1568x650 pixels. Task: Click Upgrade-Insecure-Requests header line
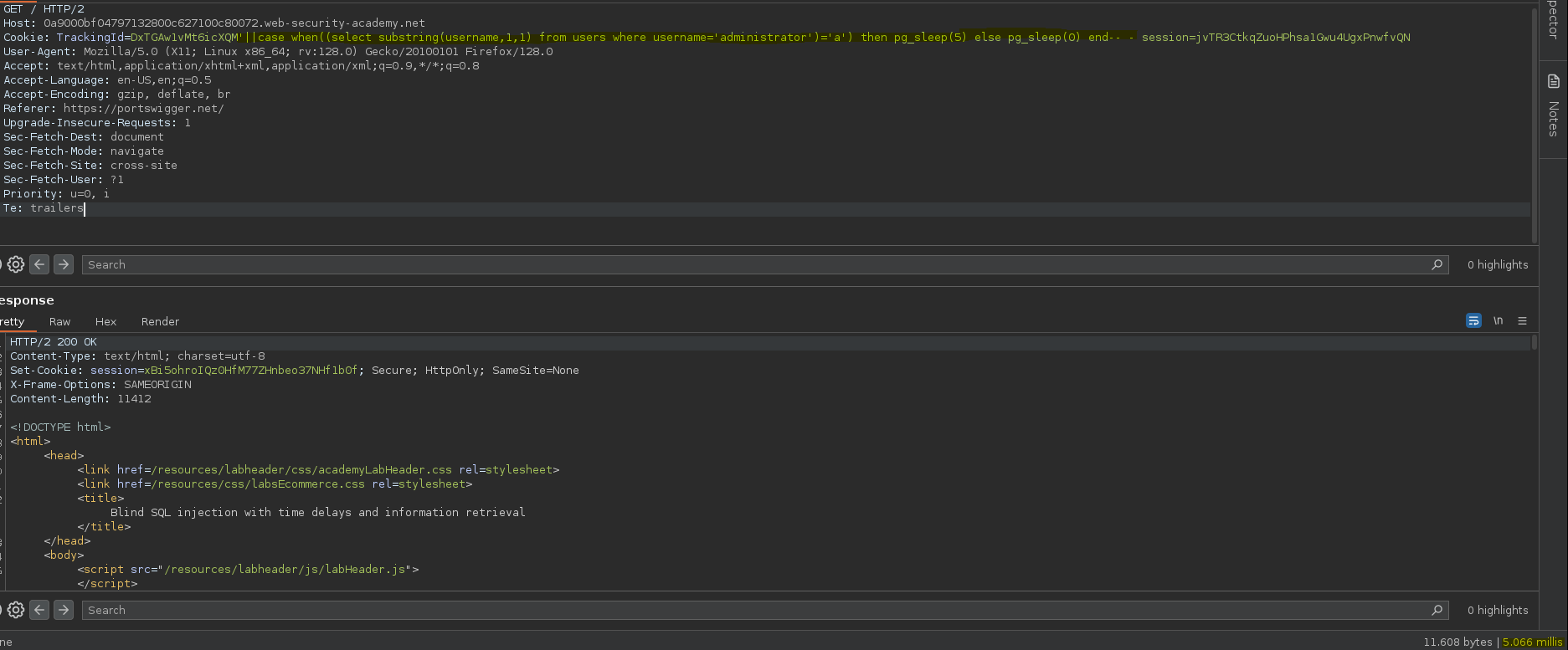point(97,123)
